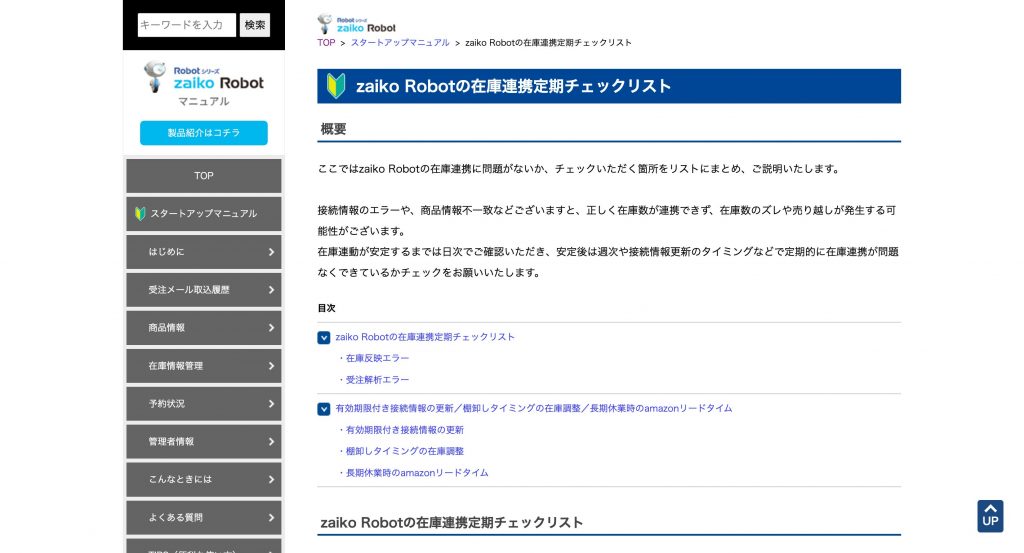Open the よくある質問 sidebar item
Image resolution: width=1024 pixels, height=553 pixels.
pos(204,517)
